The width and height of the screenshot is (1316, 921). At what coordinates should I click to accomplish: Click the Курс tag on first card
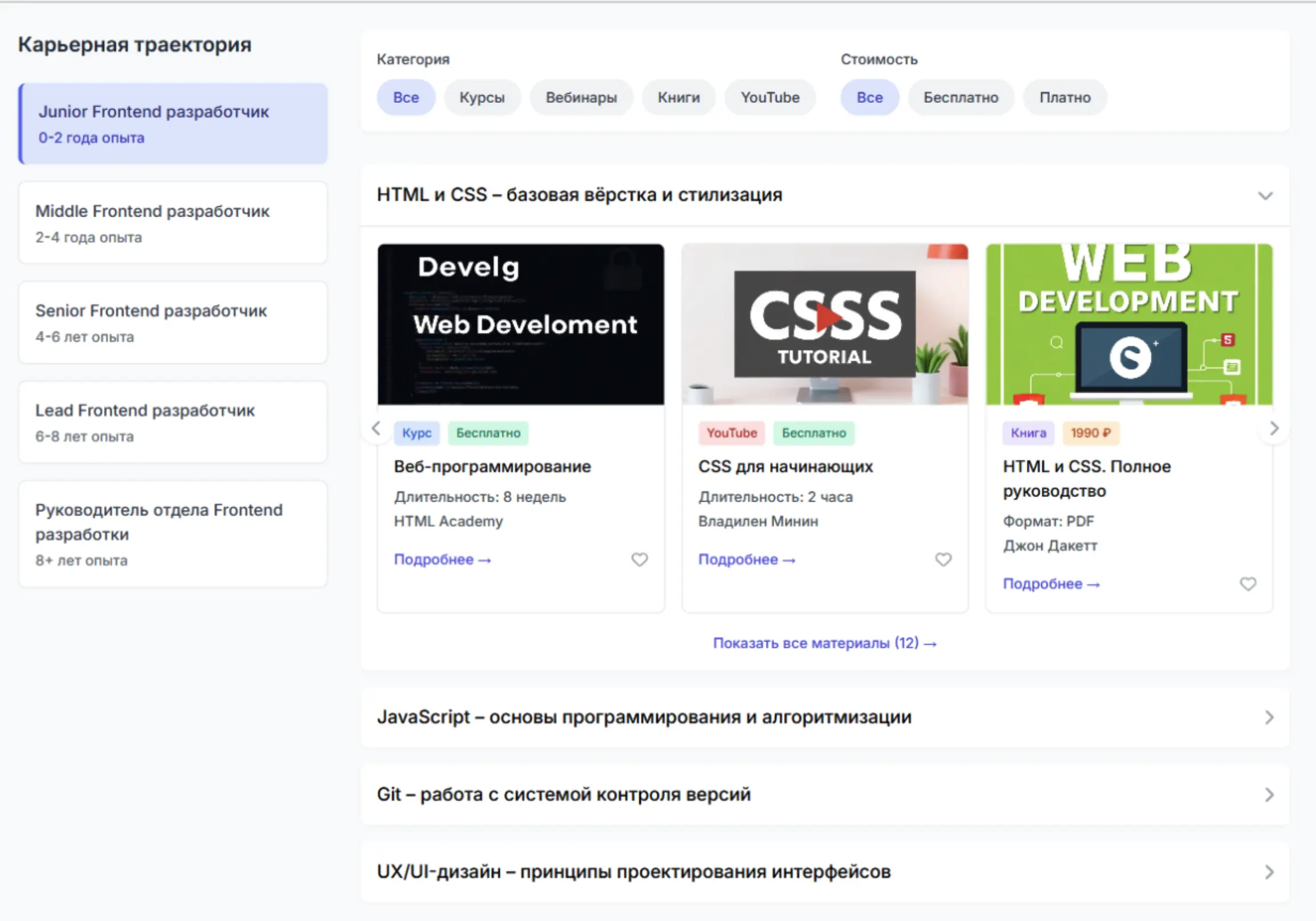coord(417,433)
